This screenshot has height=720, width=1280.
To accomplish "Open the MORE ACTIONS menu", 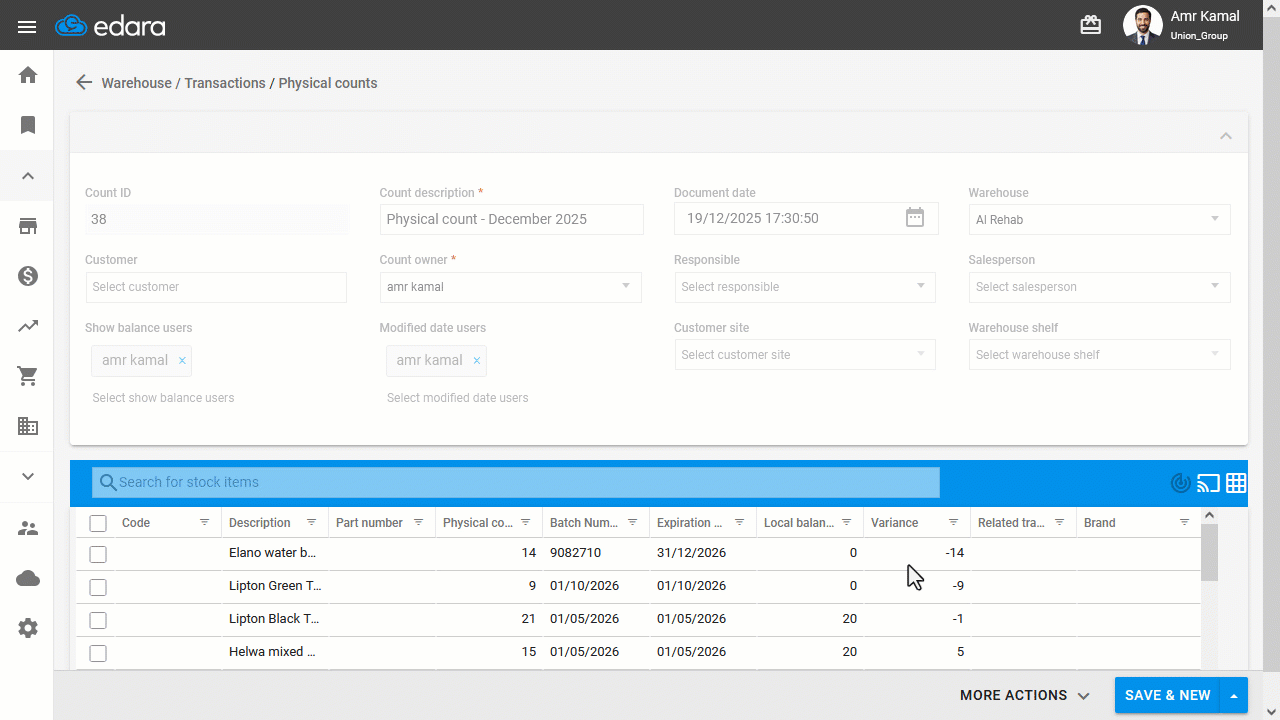I will pos(1025,695).
